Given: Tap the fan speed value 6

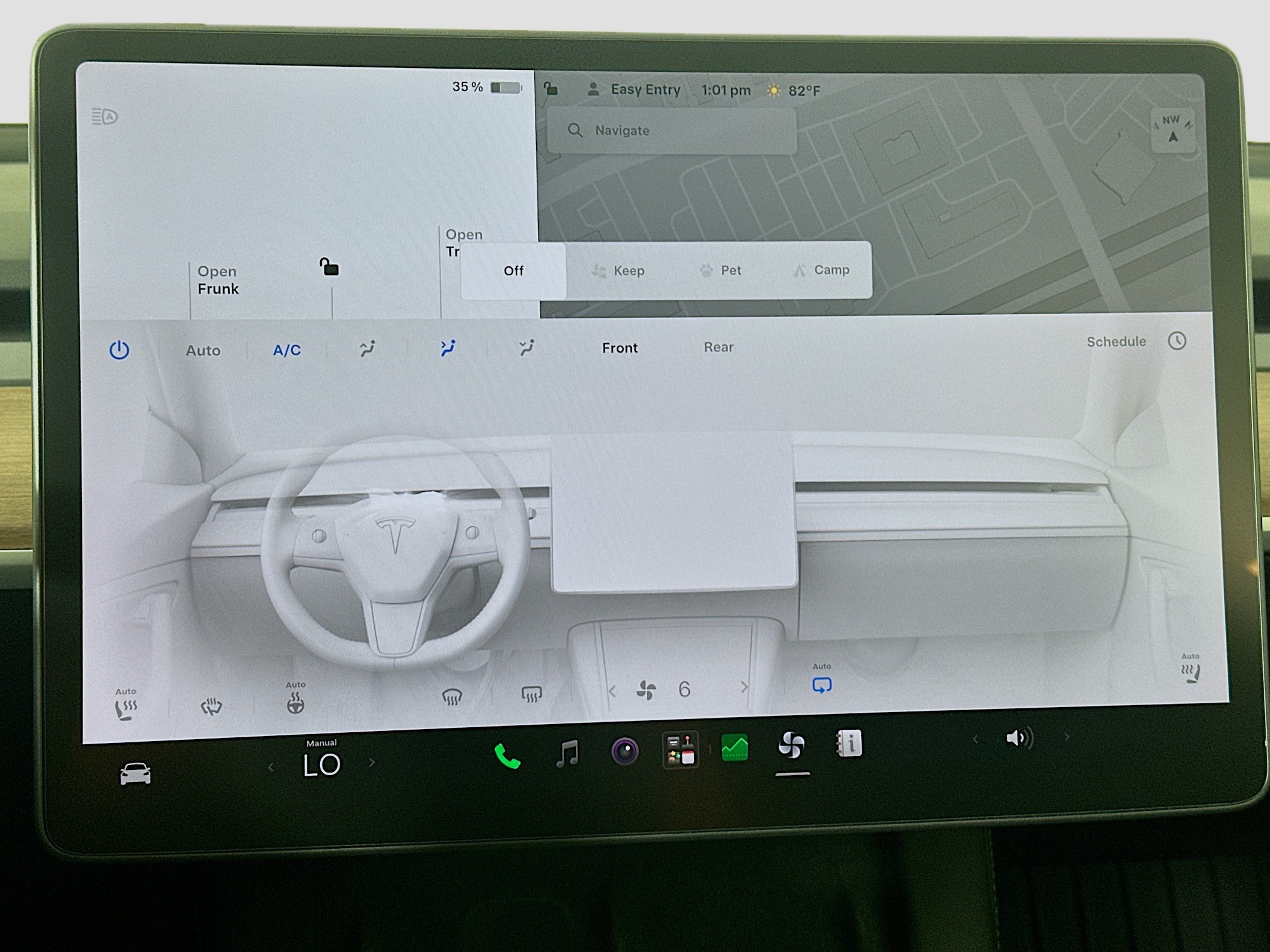Looking at the screenshot, I should 684,689.
